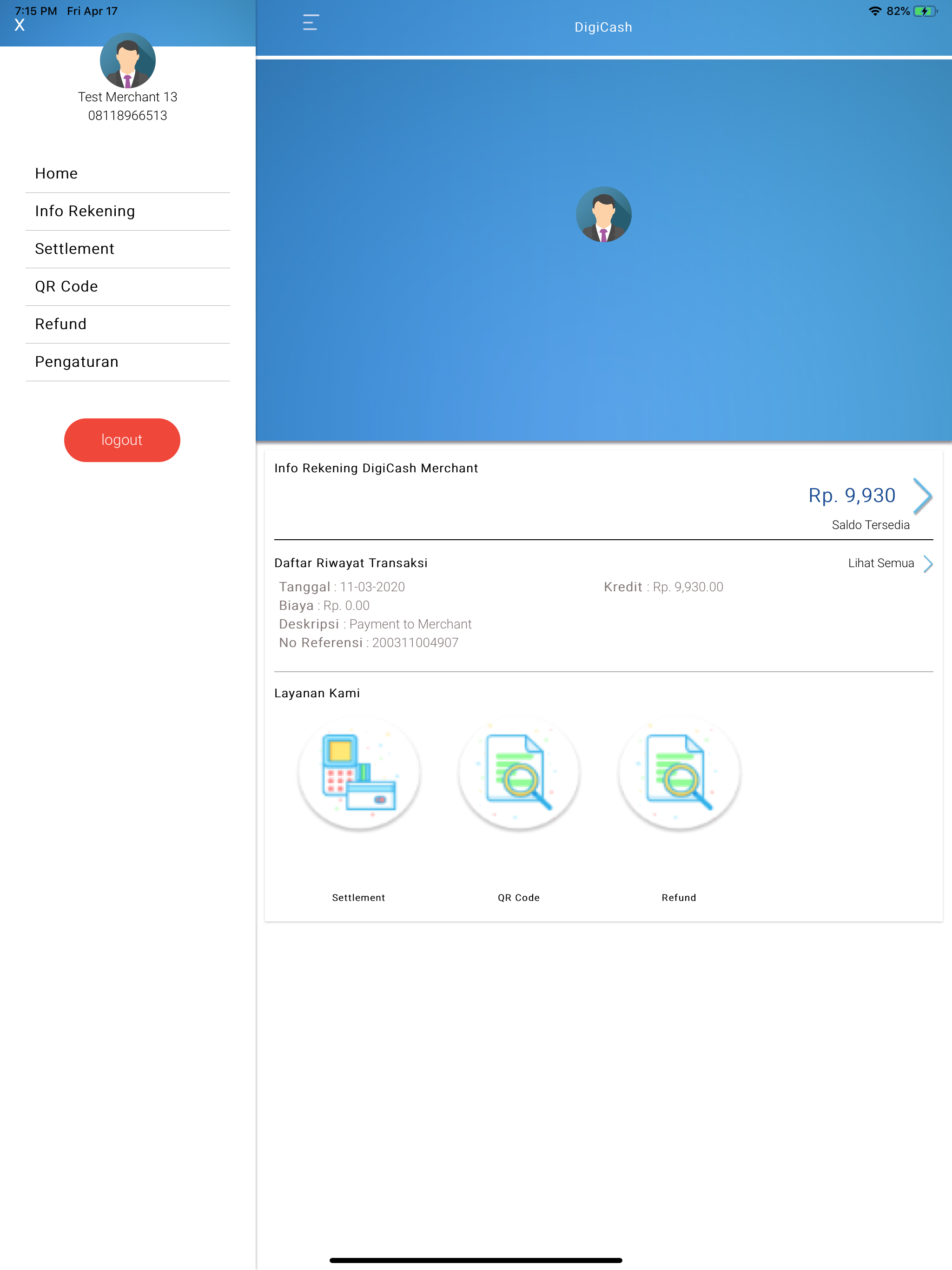This screenshot has width=952, height=1270.
Task: Tap the large center profile avatar
Action: [x=603, y=214]
